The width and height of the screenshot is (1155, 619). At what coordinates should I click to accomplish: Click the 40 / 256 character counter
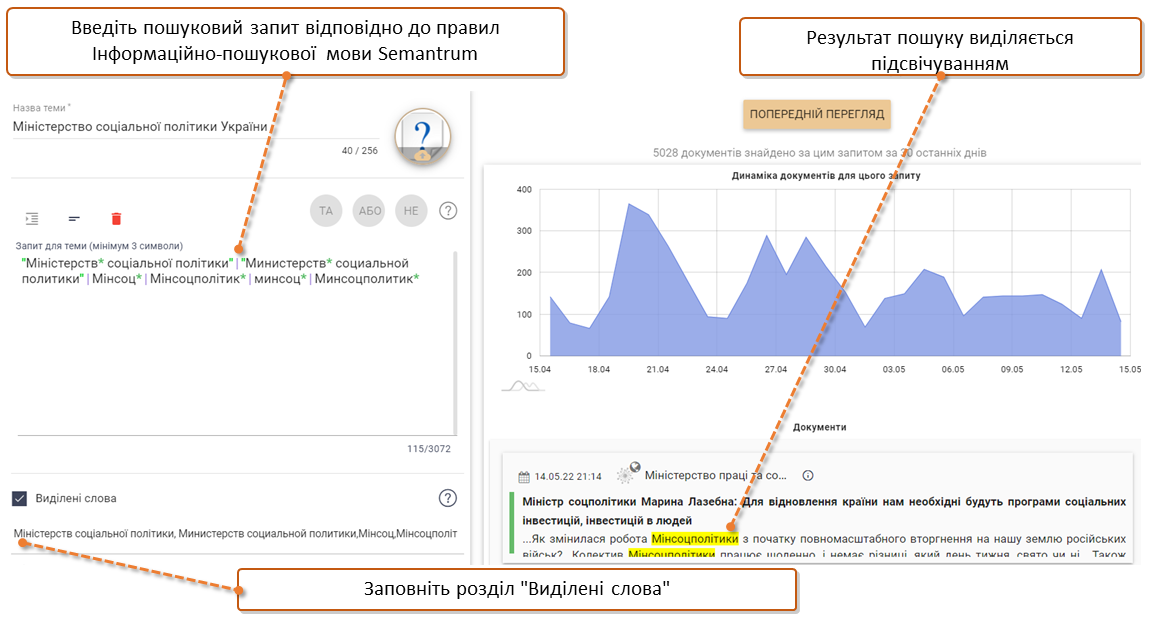(359, 151)
